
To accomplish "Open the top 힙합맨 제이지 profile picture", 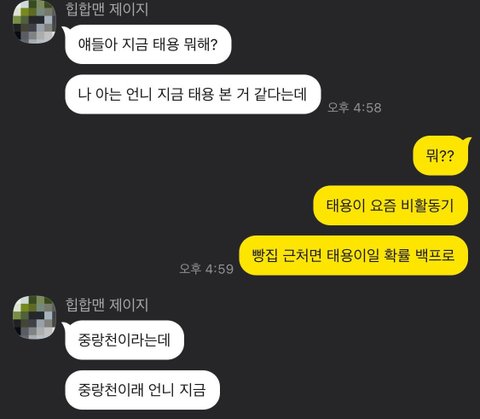I will [34, 22].
